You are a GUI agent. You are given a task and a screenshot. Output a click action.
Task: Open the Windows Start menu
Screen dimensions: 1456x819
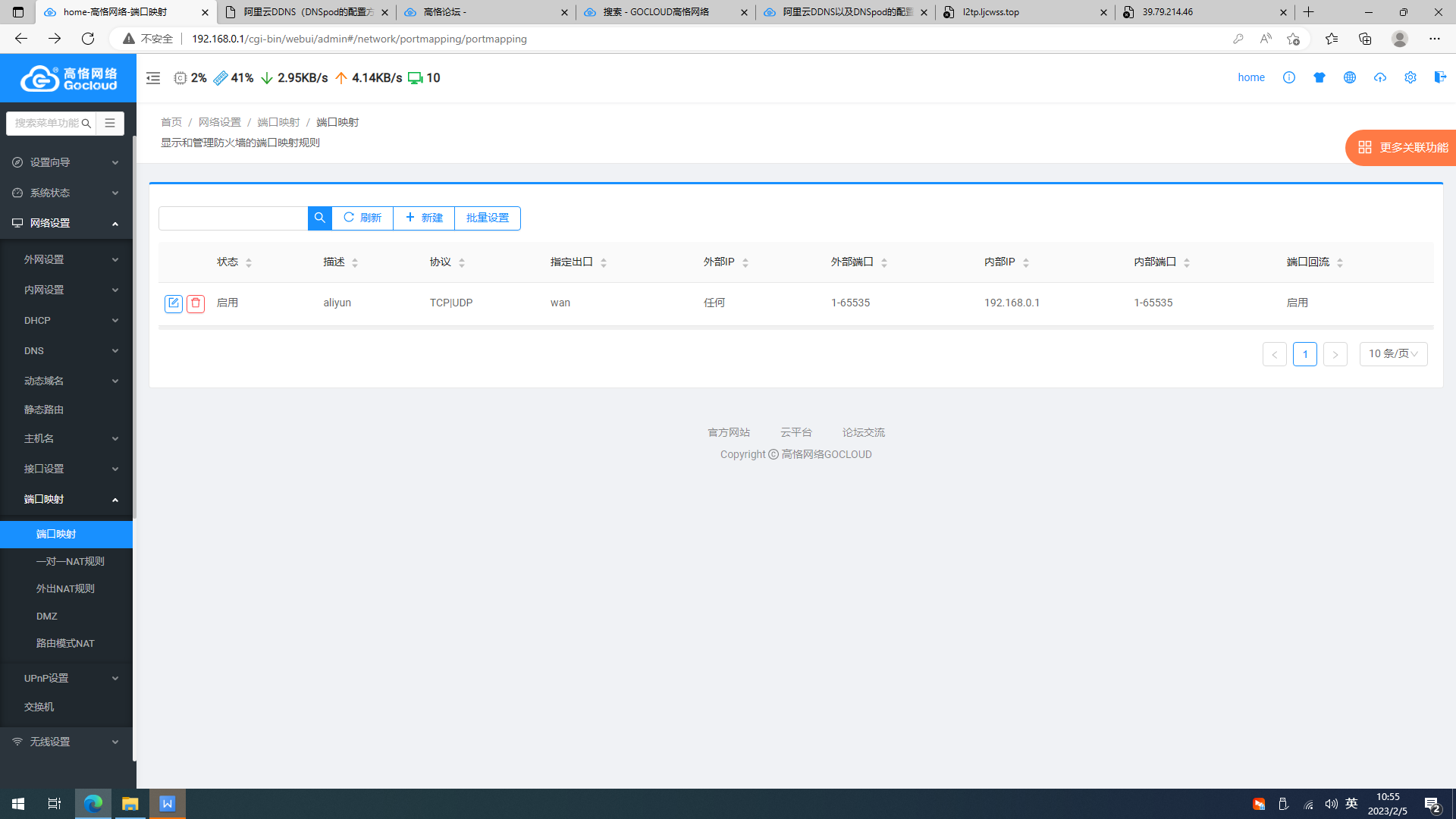(18, 804)
